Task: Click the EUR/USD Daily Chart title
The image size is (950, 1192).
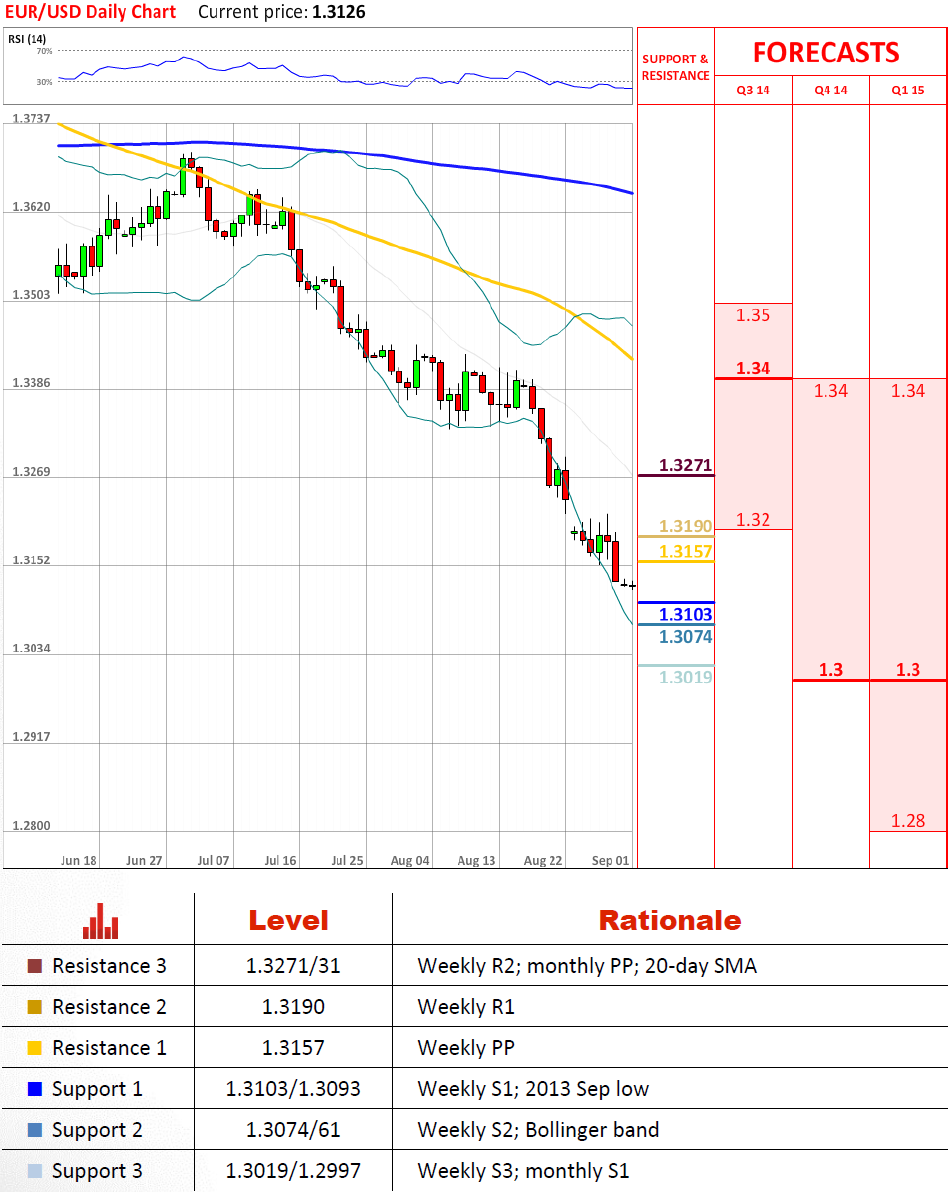Action: [x=90, y=12]
